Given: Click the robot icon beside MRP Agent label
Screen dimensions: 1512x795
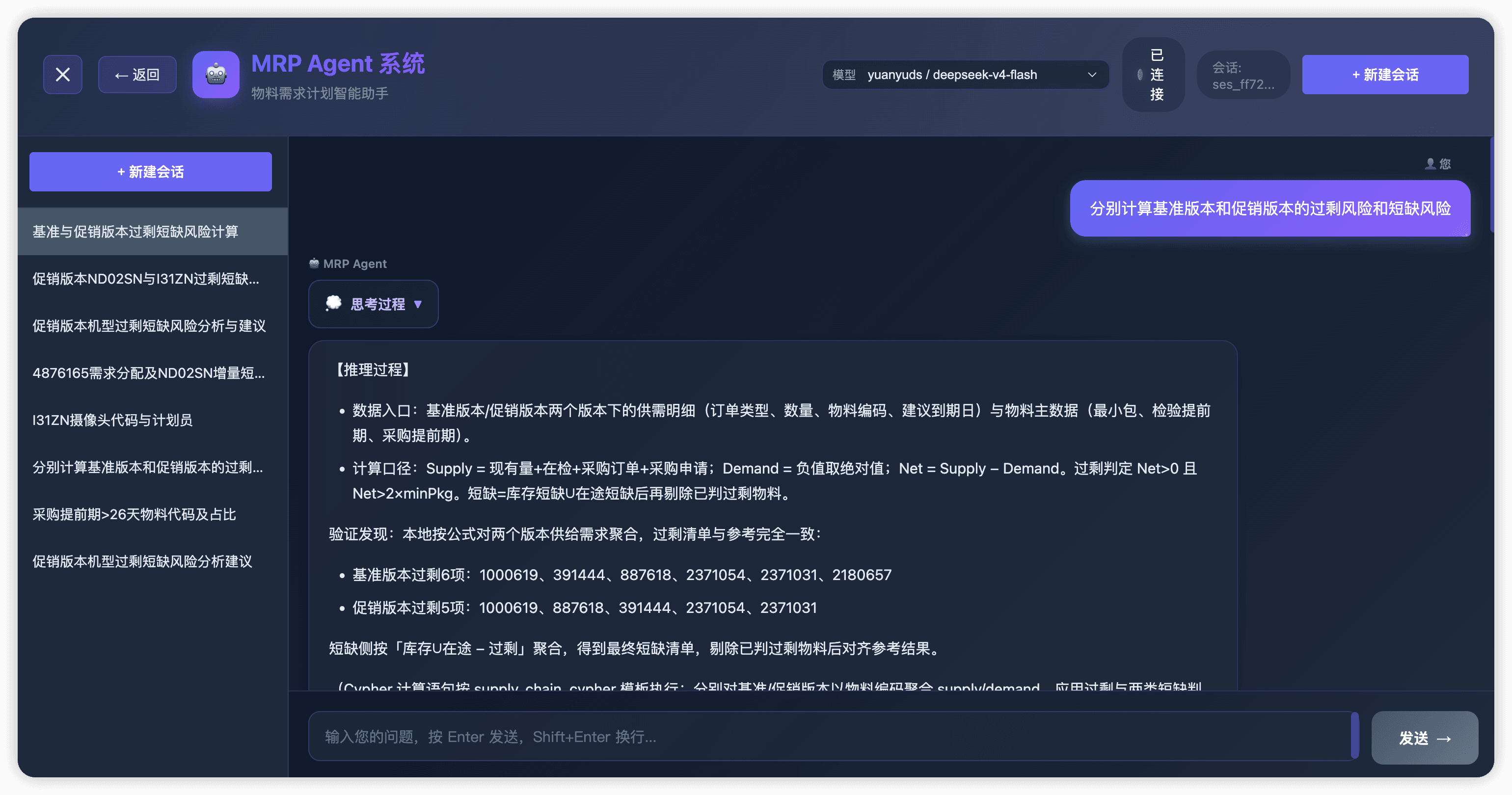Looking at the screenshot, I should tap(314, 264).
